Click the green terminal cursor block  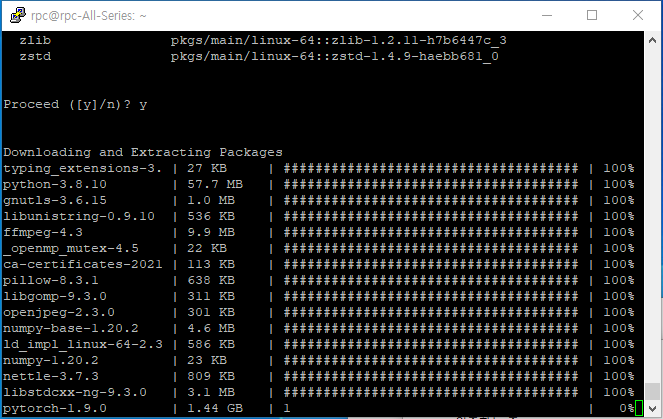click(639, 408)
